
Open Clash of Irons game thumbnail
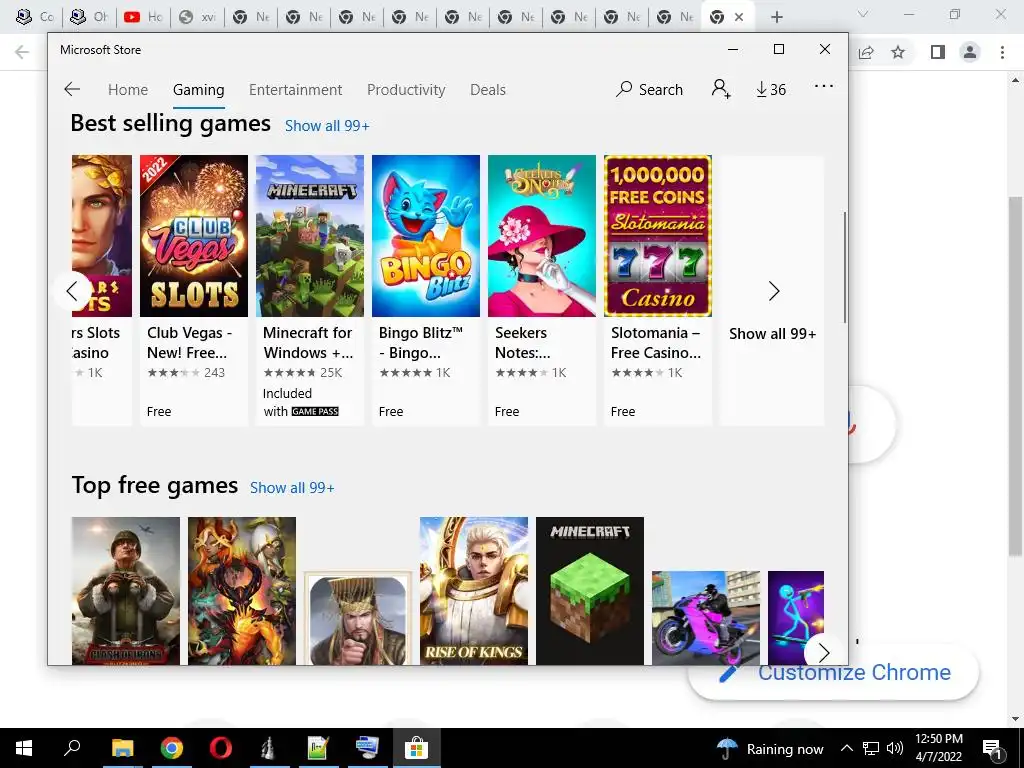[125, 591]
